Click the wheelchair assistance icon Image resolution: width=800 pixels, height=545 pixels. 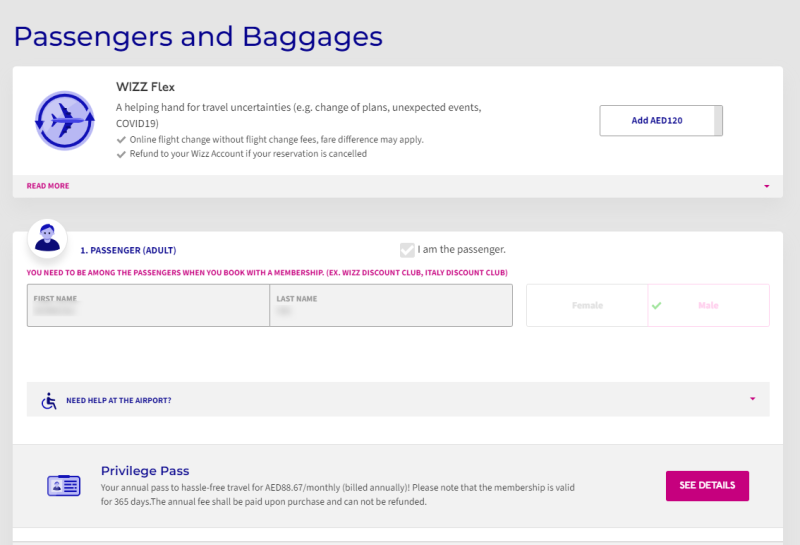[49, 400]
